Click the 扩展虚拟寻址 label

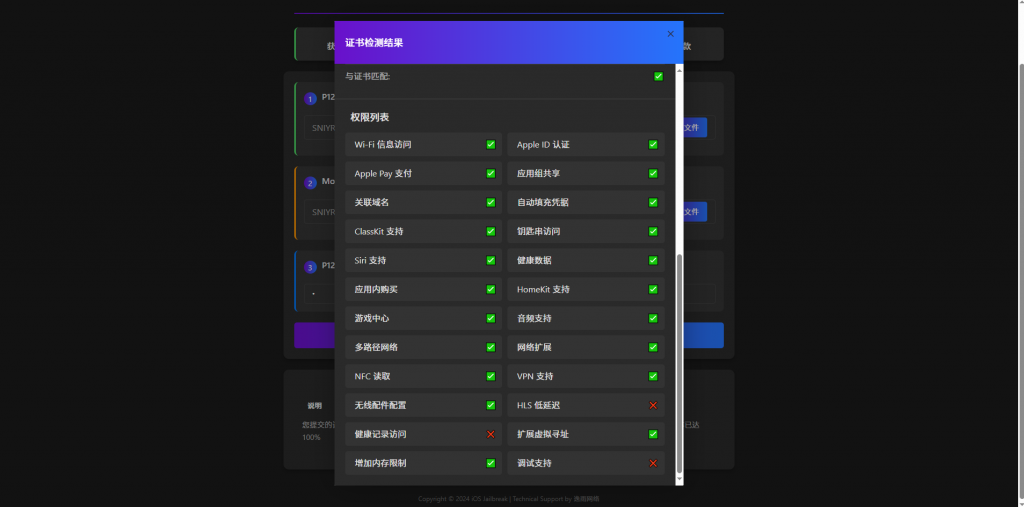point(543,434)
